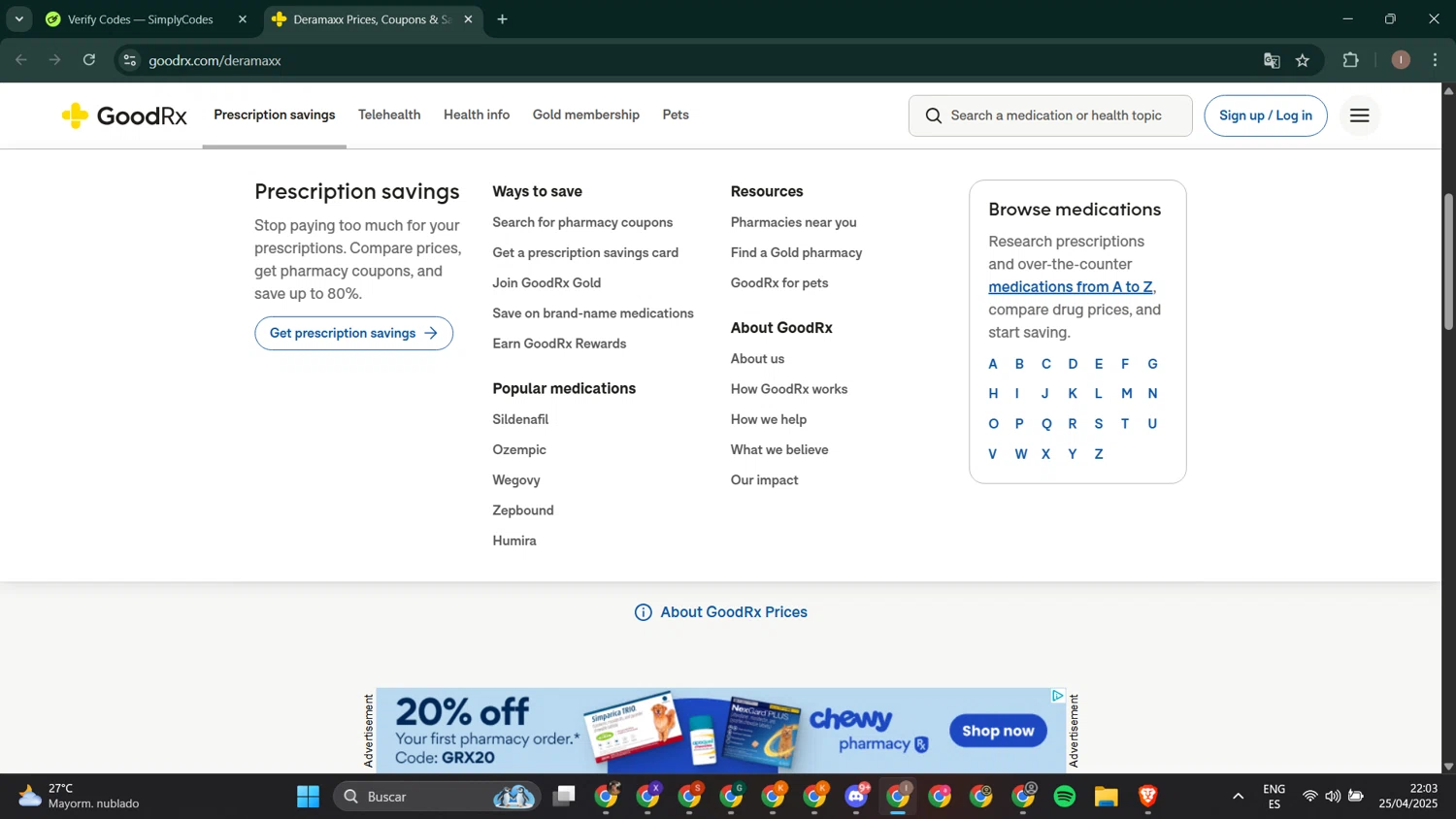Viewport: 1456px width, 819px height.
Task: Close the Deramaxx Prices tab
Action: point(468,19)
